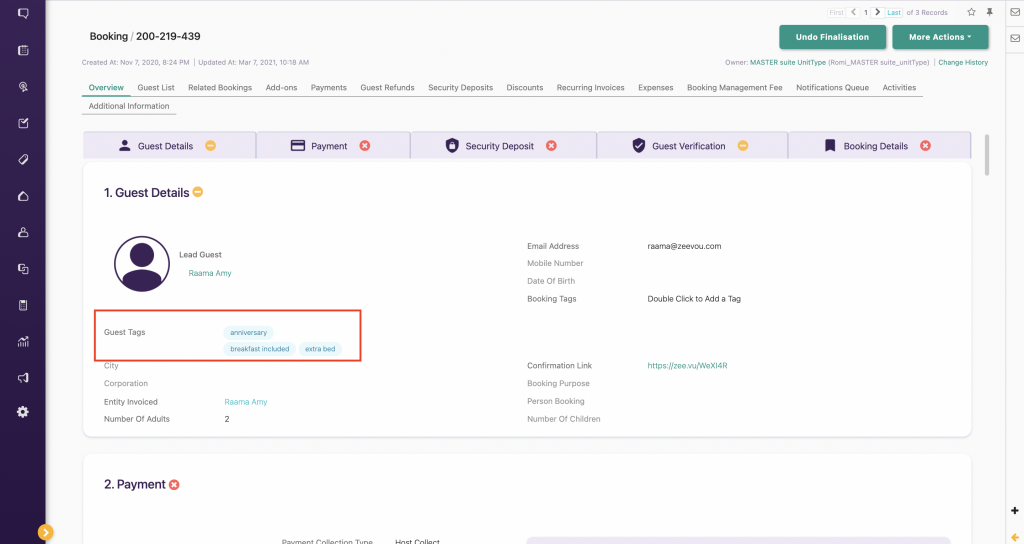Click the orange status icon next to the 1. Guest Details heading
Image resolution: width=1024 pixels, height=544 pixels.
pyautogui.click(x=197, y=192)
